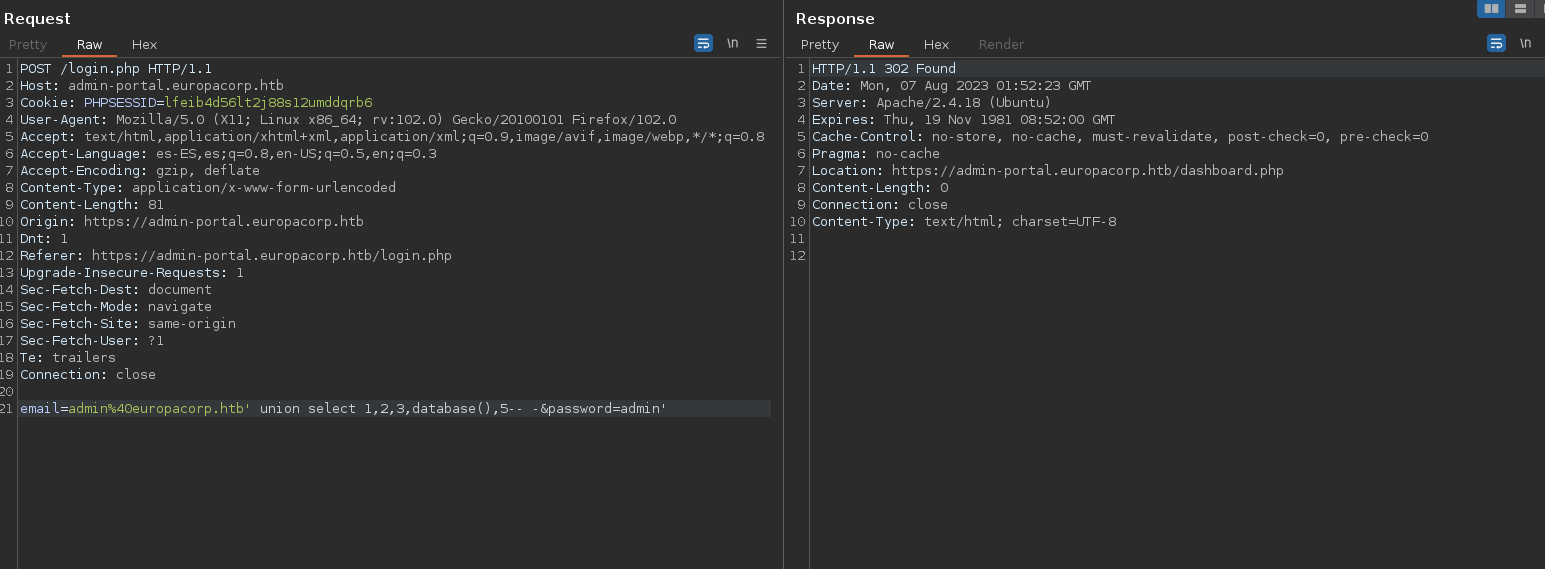Toggle non-printable characters in Request panel
This screenshot has width=1545, height=569.
point(732,43)
